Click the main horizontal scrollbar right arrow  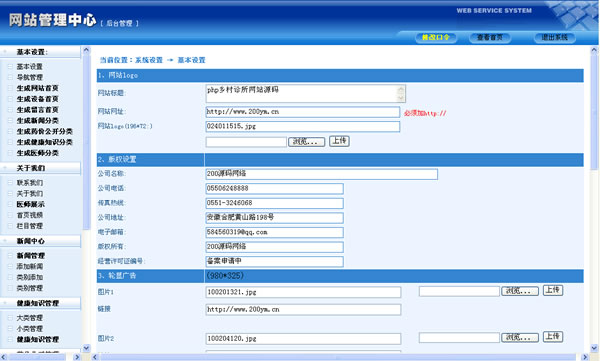(585, 357)
